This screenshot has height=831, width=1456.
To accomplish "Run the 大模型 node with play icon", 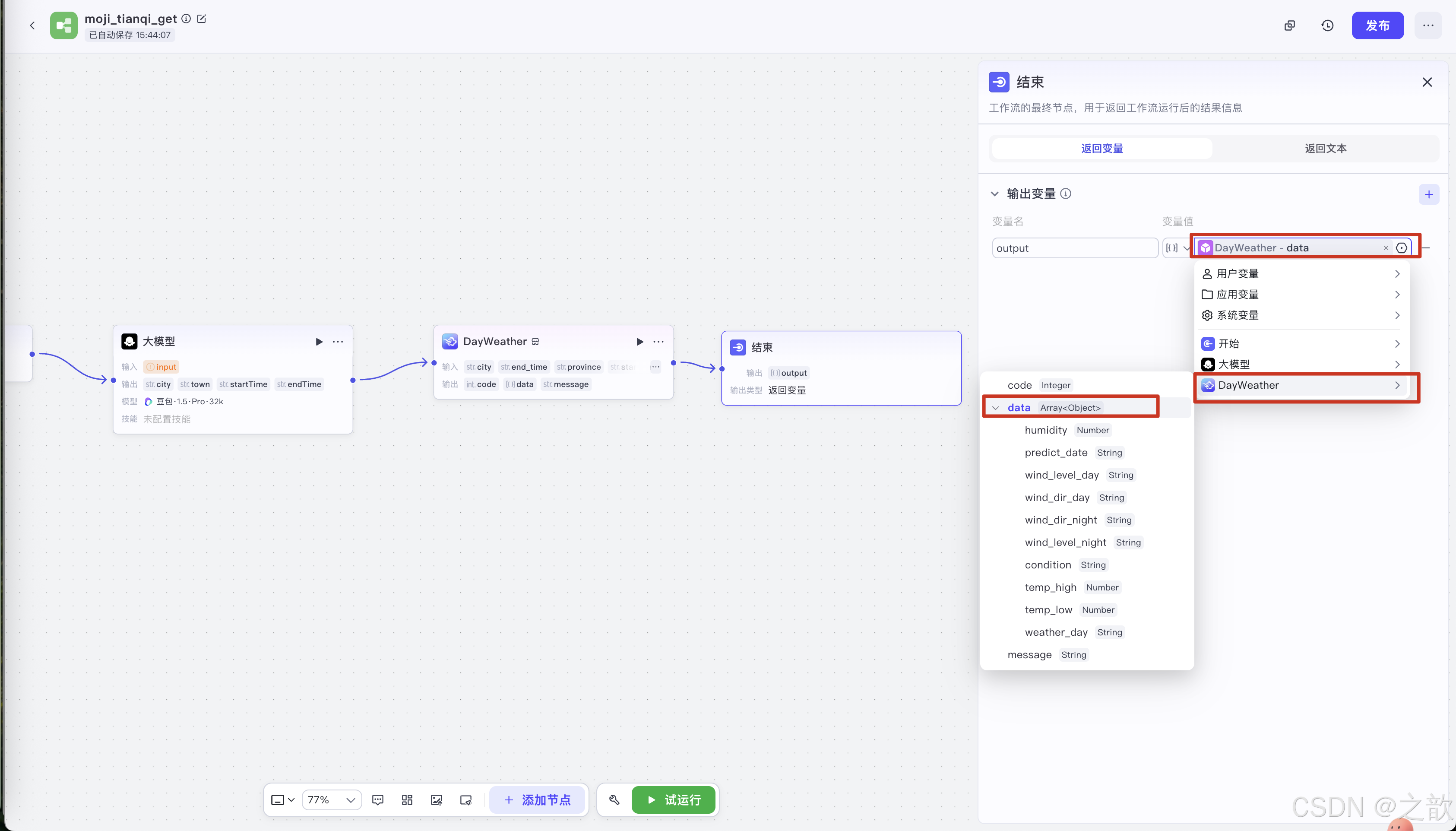I will point(319,341).
